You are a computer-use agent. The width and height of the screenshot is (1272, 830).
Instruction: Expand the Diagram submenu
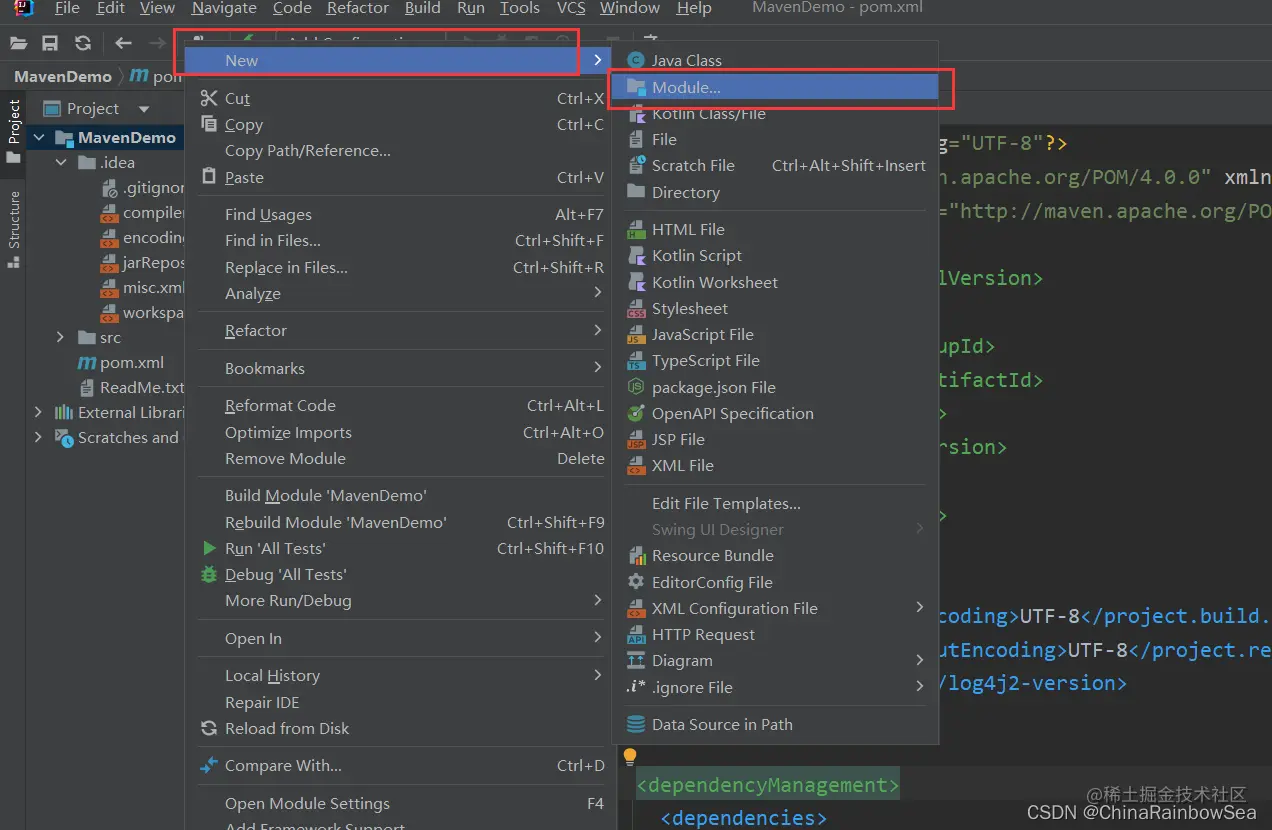(920, 660)
